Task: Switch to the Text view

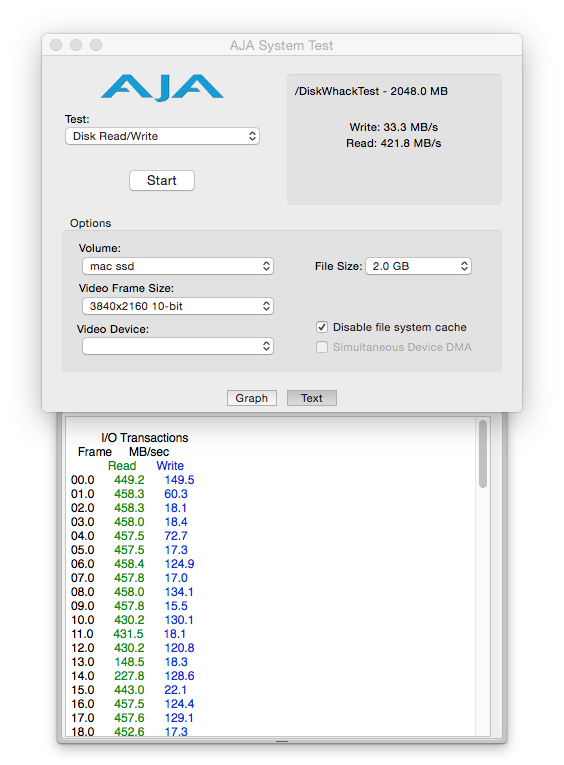Action: click(312, 398)
